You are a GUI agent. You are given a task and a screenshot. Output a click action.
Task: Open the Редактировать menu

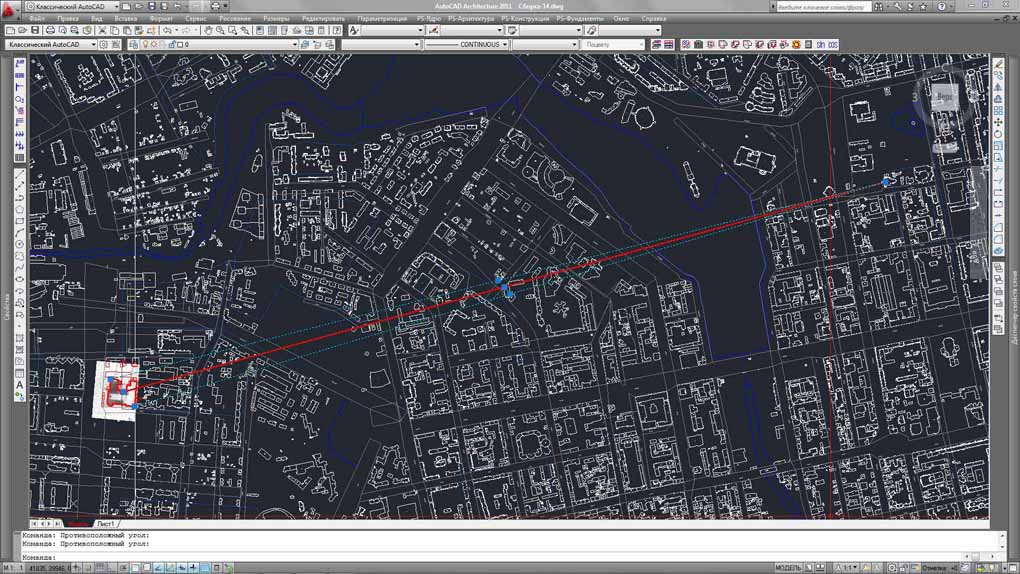[323, 18]
